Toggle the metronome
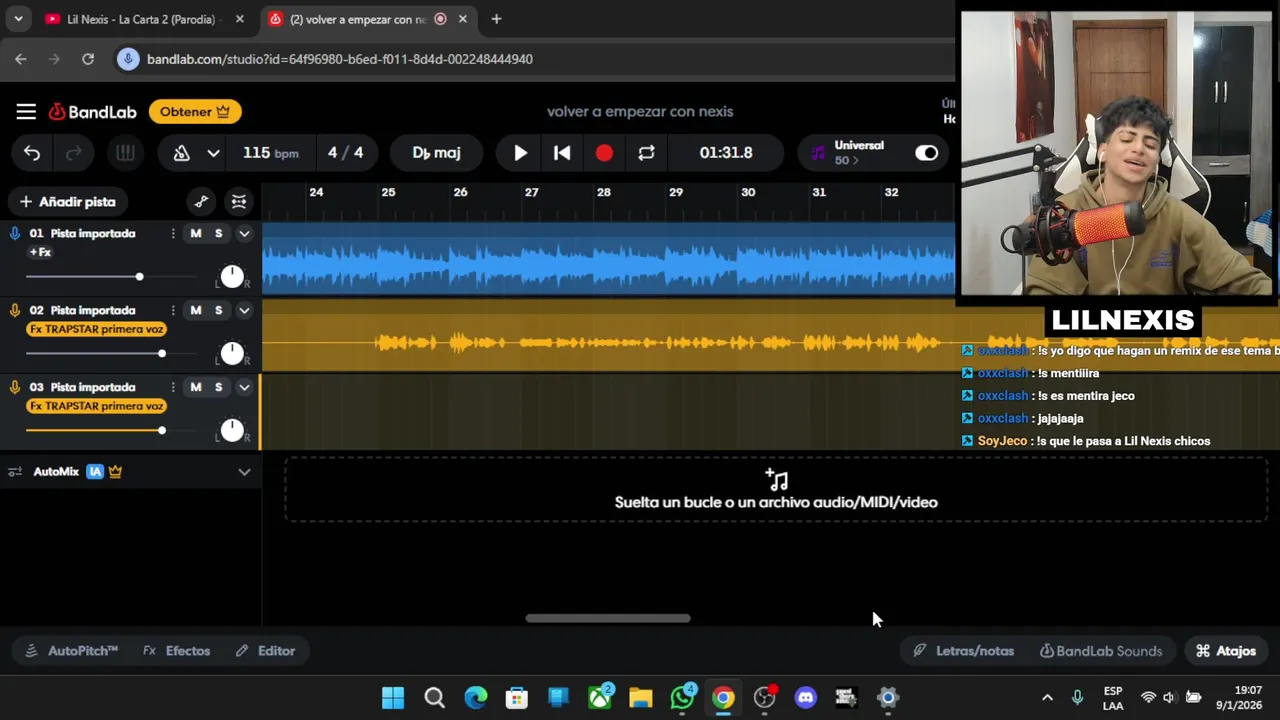The height and width of the screenshot is (720, 1280). [x=182, y=153]
